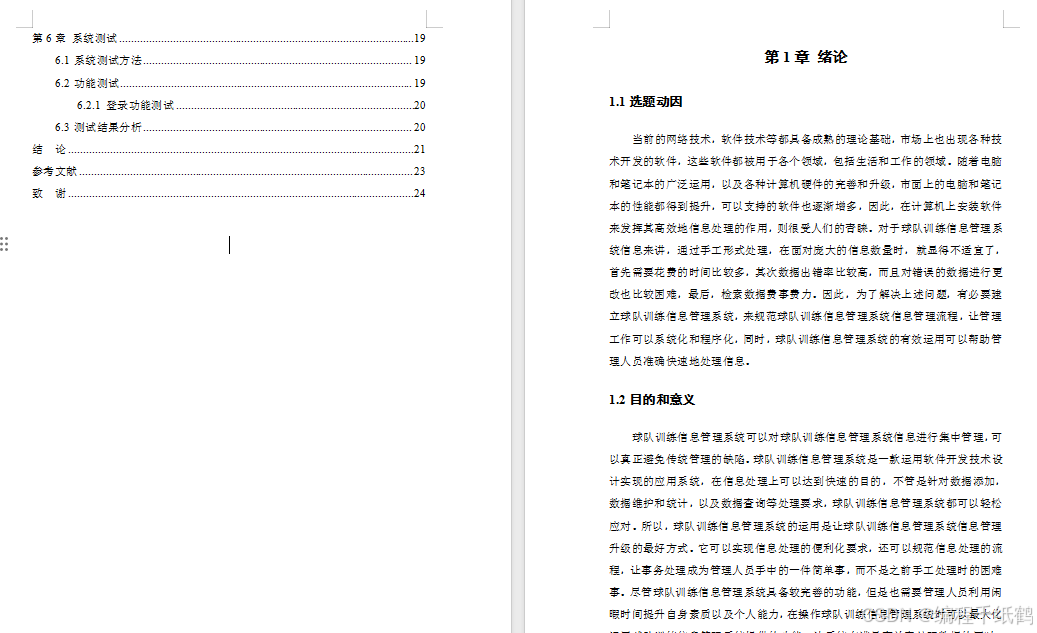Open TOC entry '6.3 测试结果分析'
Image resolution: width=1037 pixels, height=633 pixels.
tap(239, 127)
